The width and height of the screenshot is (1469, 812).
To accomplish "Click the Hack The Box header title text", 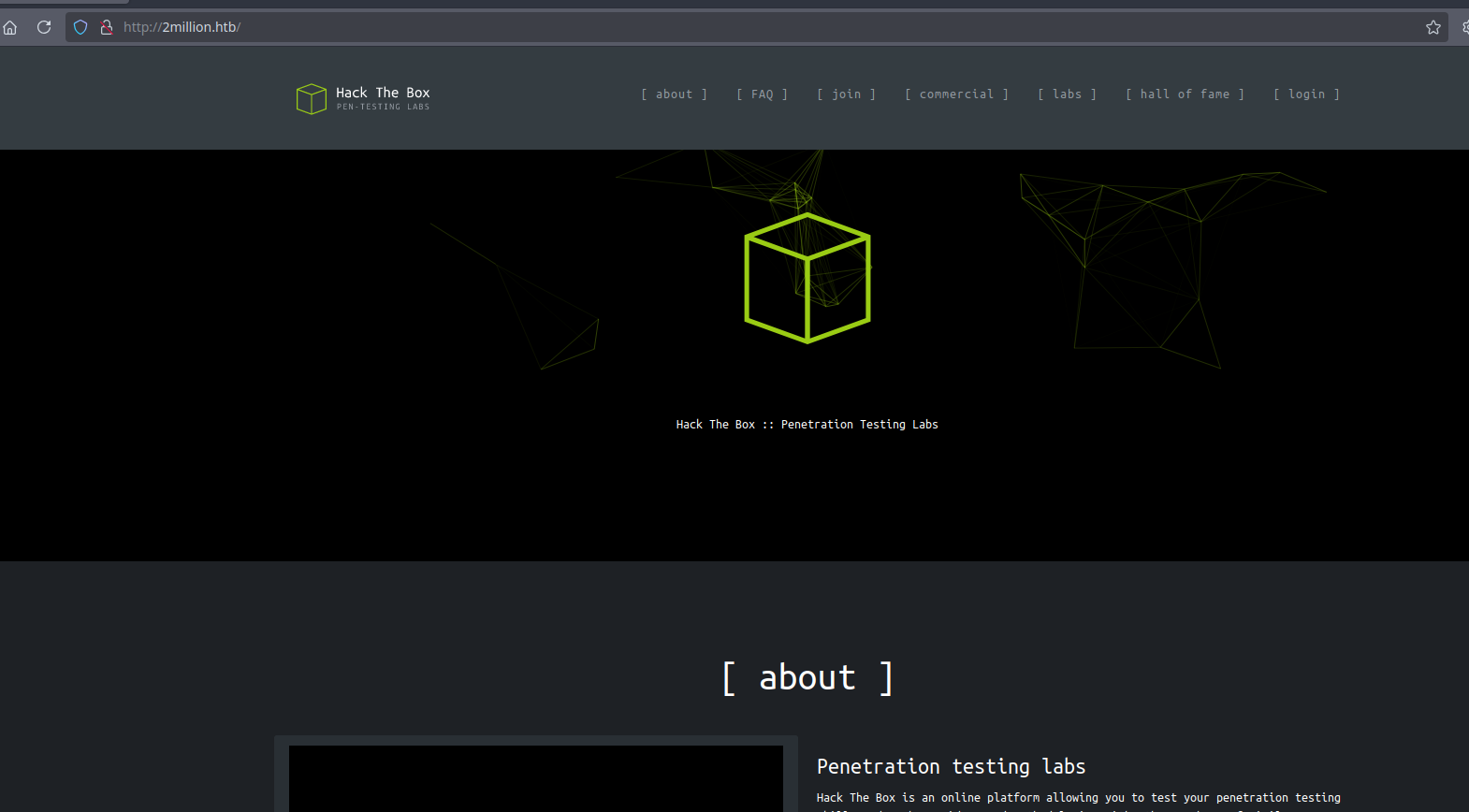I will (383, 93).
